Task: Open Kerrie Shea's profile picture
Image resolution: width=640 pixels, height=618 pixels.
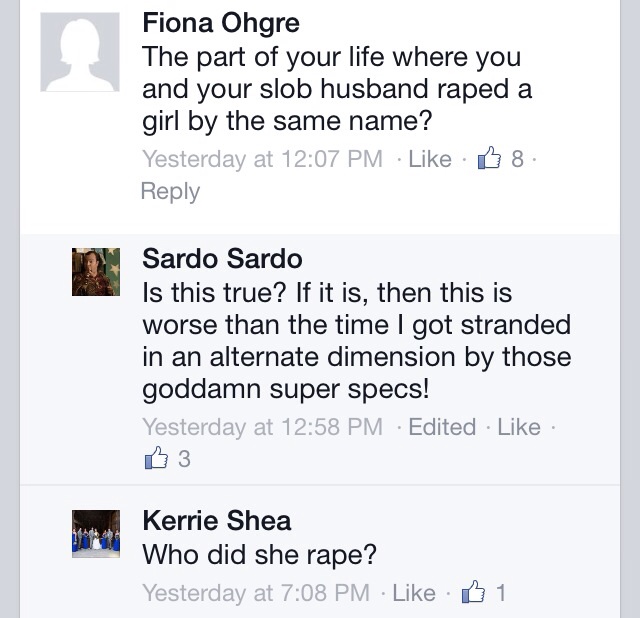Action: tap(96, 532)
